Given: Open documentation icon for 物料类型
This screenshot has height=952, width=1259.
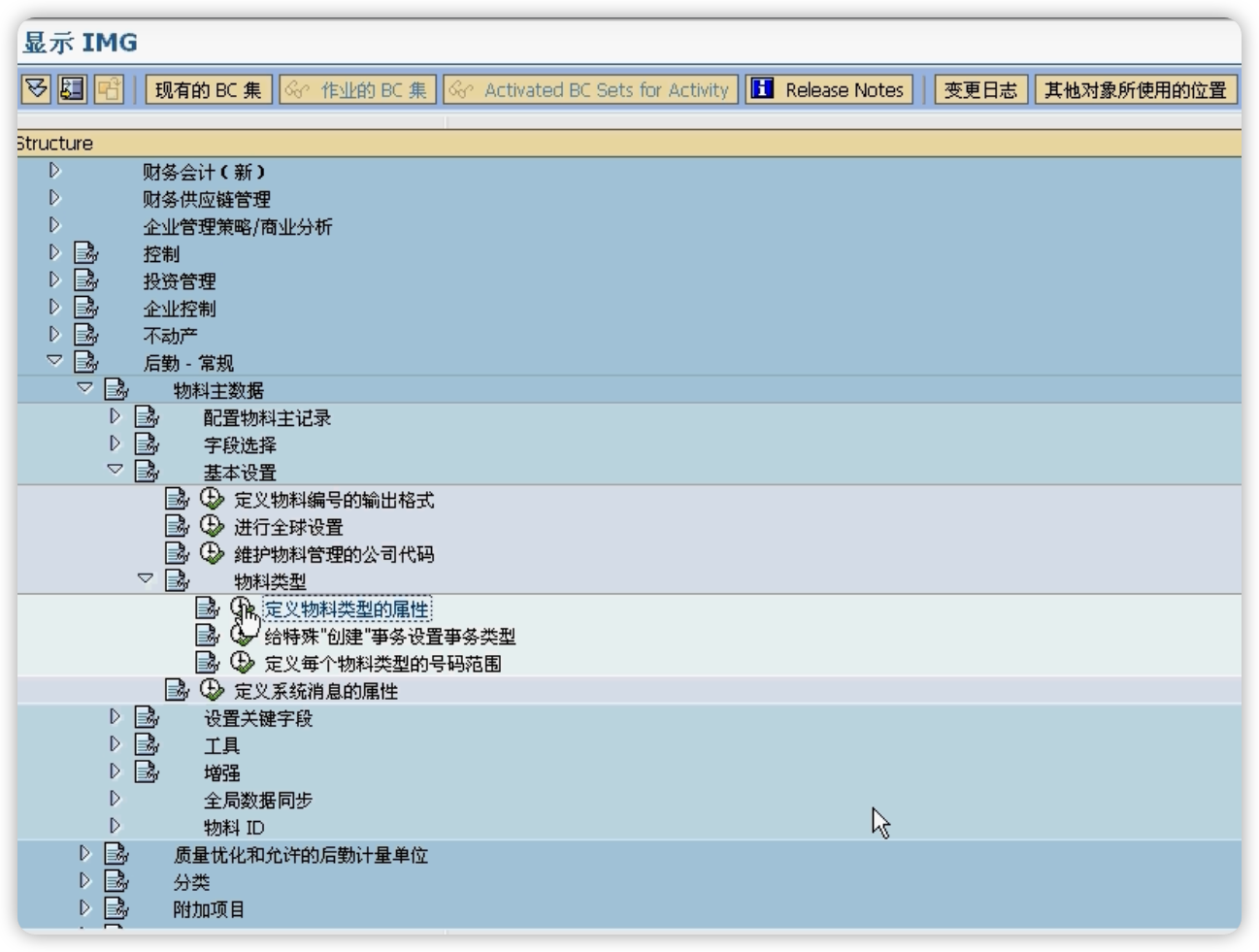Looking at the screenshot, I should pyautogui.click(x=177, y=580).
